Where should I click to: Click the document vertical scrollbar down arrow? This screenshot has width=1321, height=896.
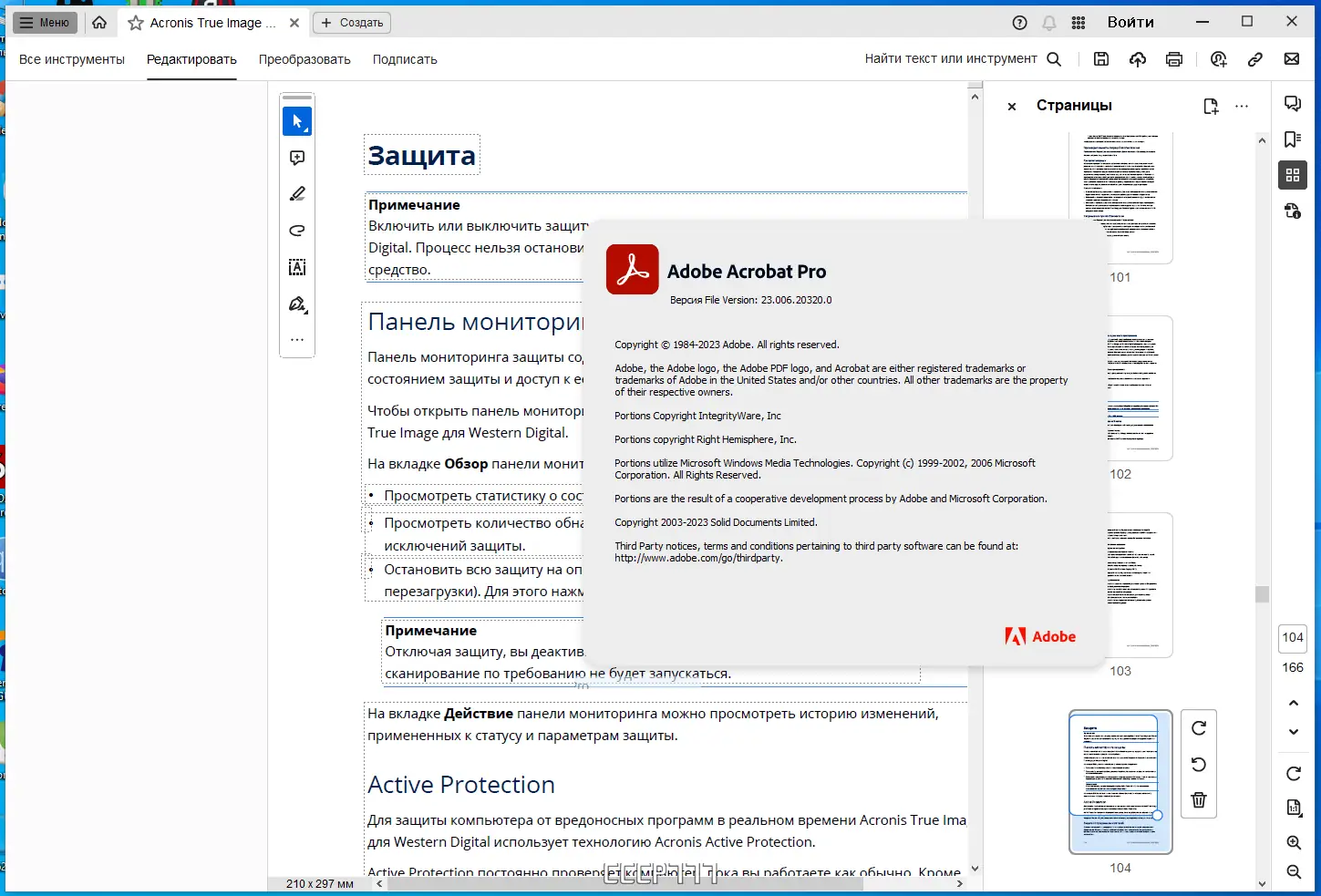point(975,869)
